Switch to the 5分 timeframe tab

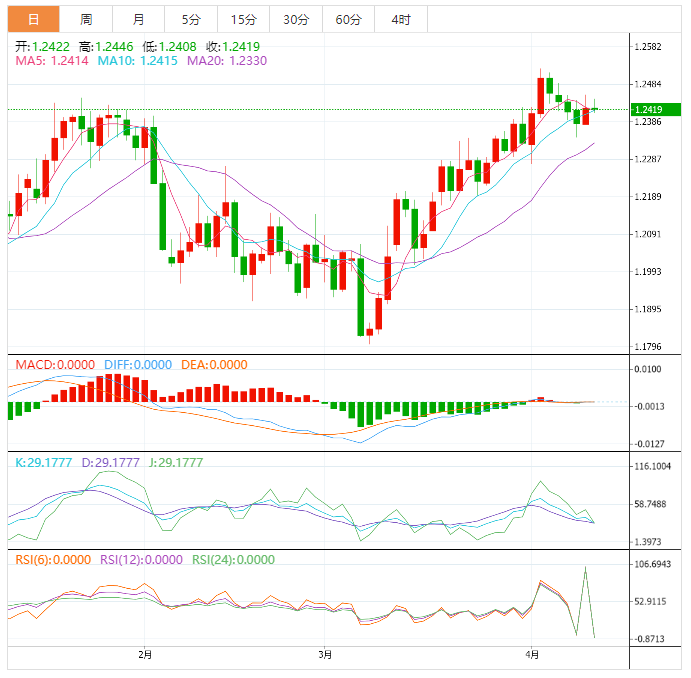190,19
